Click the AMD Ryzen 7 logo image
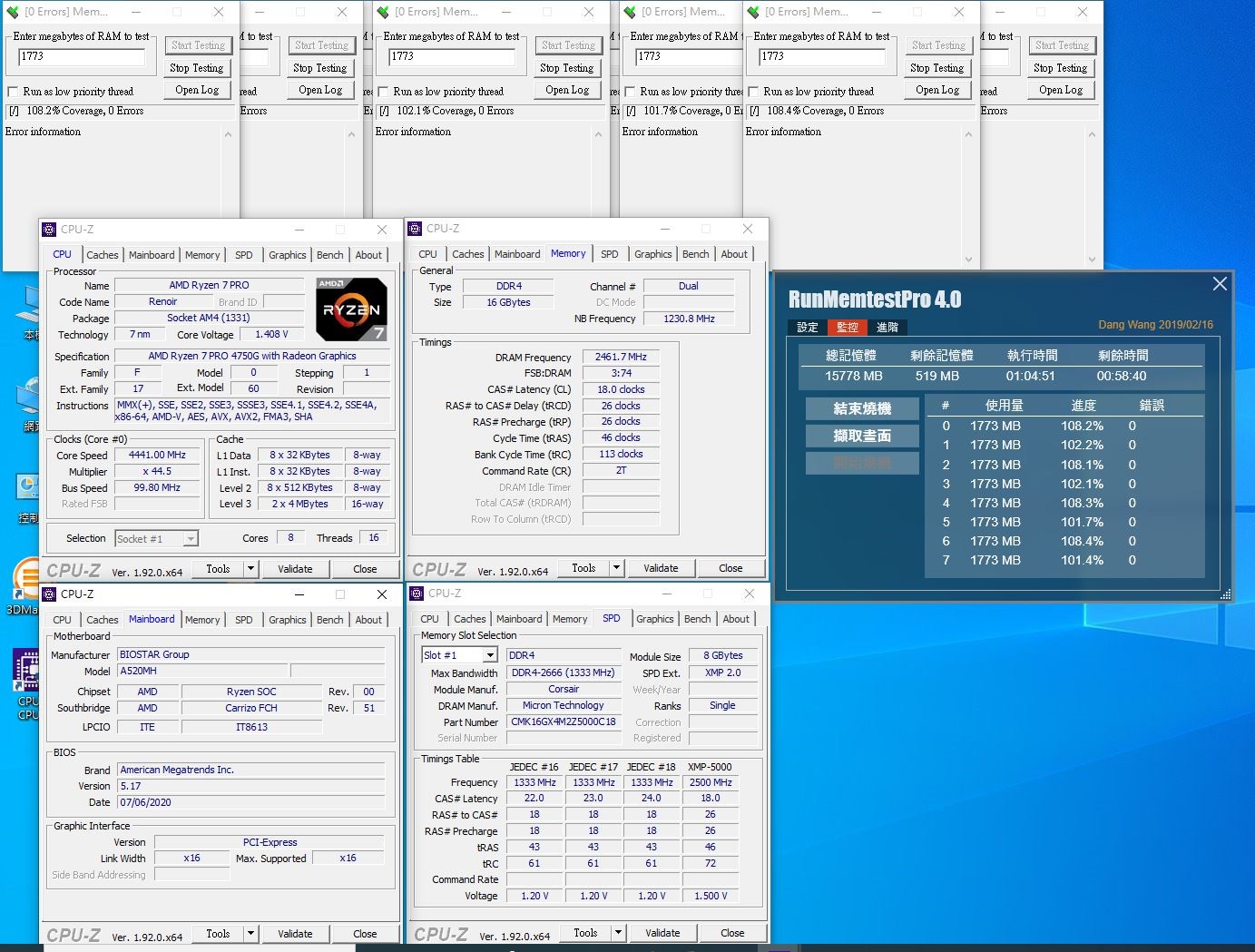This screenshot has height=952, width=1255. pyautogui.click(x=352, y=309)
